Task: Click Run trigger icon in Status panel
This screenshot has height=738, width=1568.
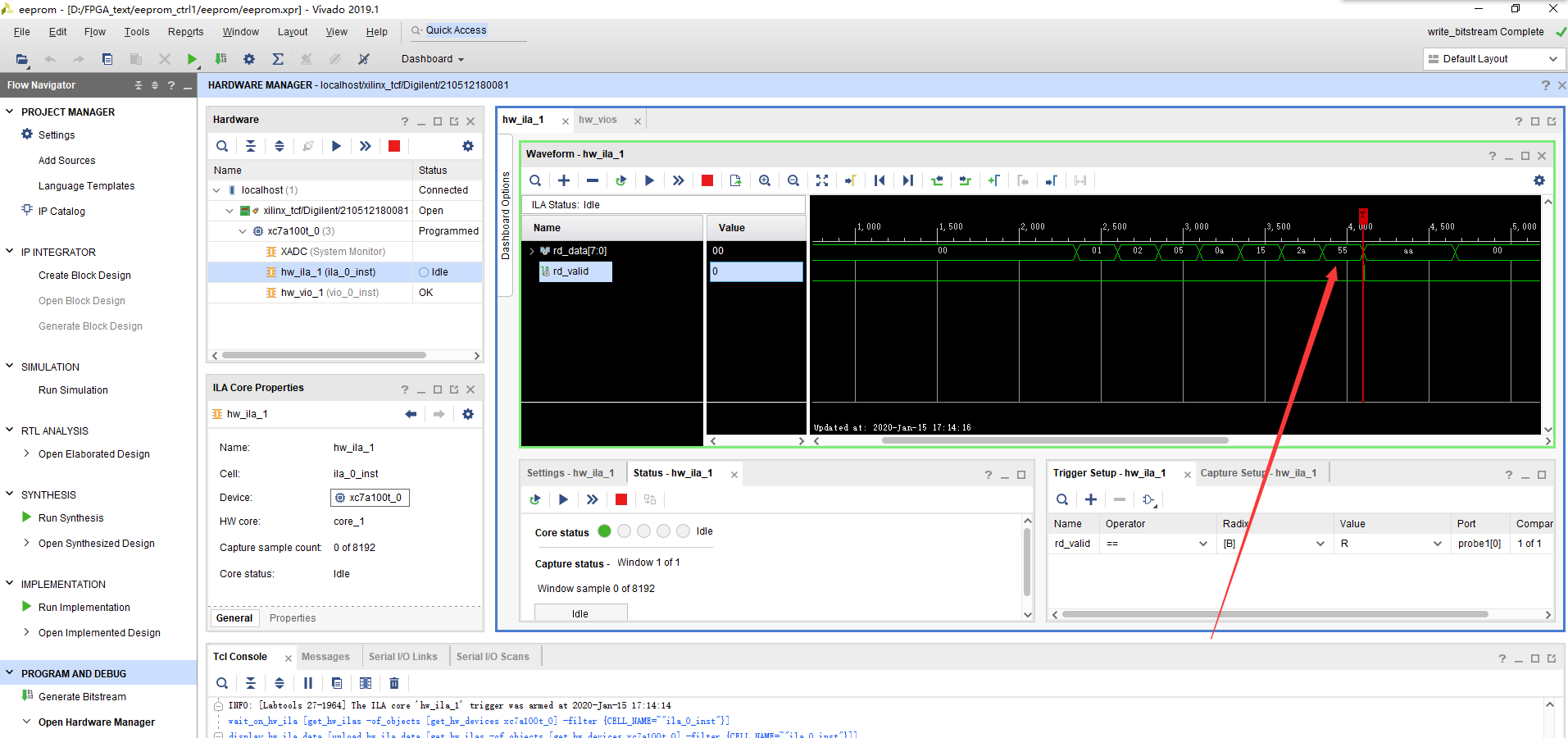Action: (x=563, y=499)
